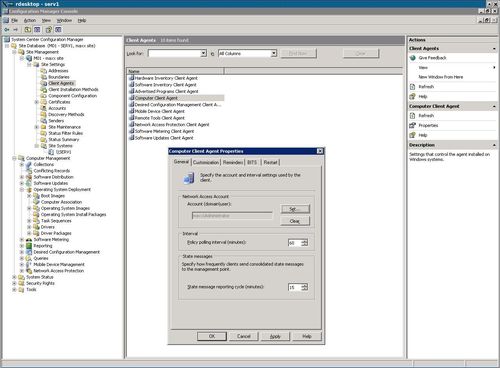Switch to the Customization tab
This screenshot has height=368, width=500.
[206, 162]
